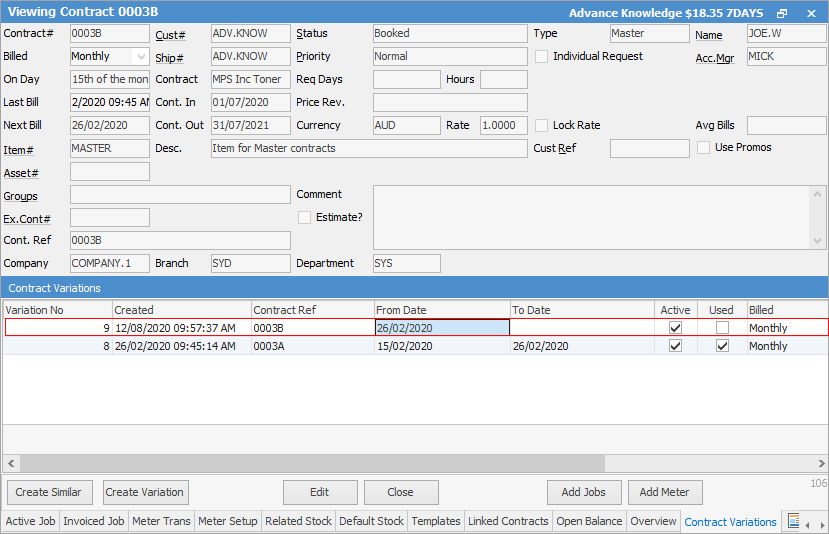Image resolution: width=829 pixels, height=534 pixels.
Task: Open the Billed Monthly dropdown
Action: [x=140, y=57]
